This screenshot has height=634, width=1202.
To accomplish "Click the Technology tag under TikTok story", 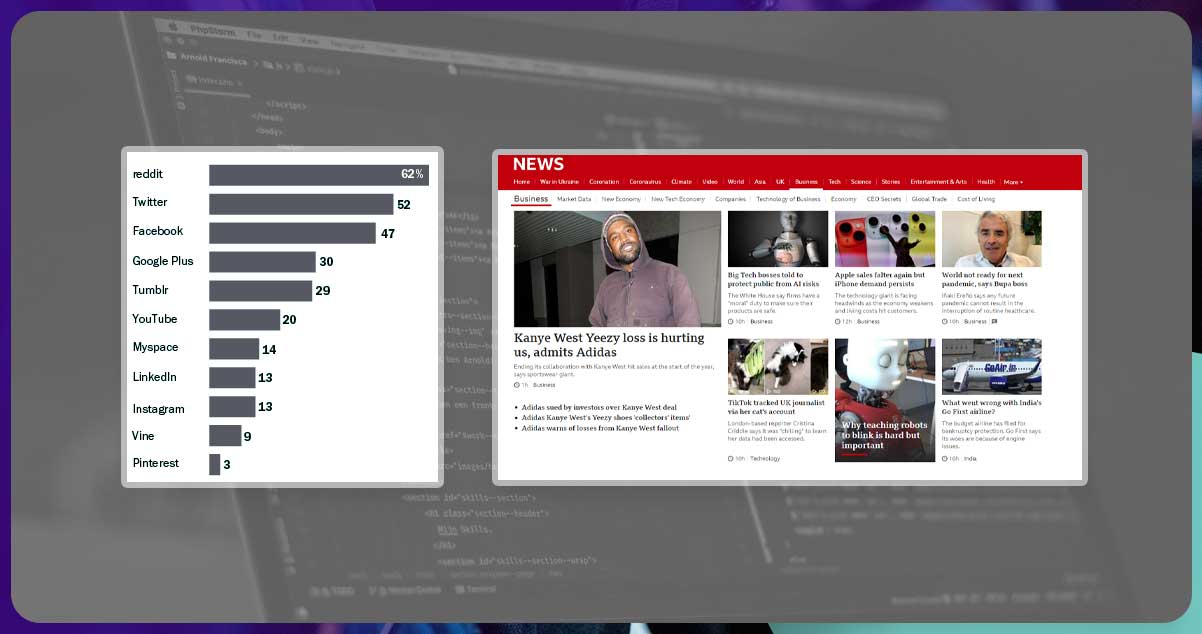I will pyautogui.click(x=765, y=459).
